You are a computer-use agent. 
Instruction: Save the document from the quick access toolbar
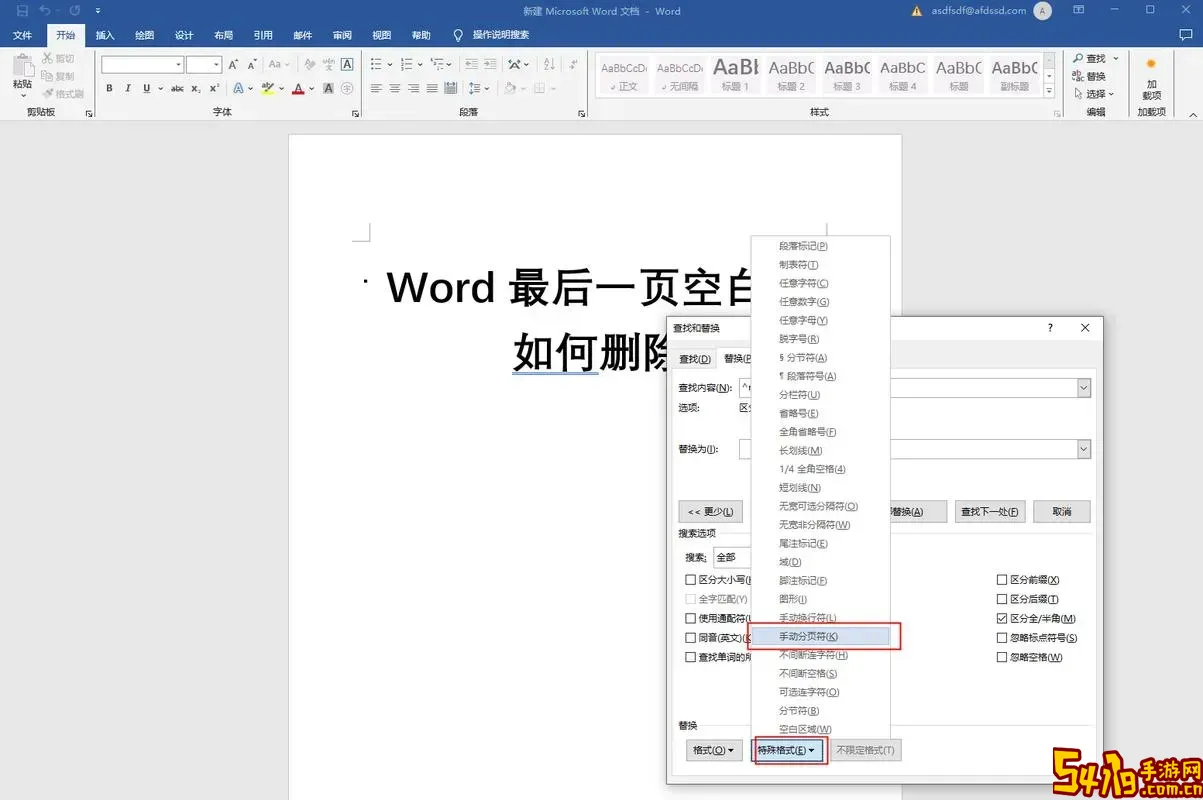tap(22, 11)
